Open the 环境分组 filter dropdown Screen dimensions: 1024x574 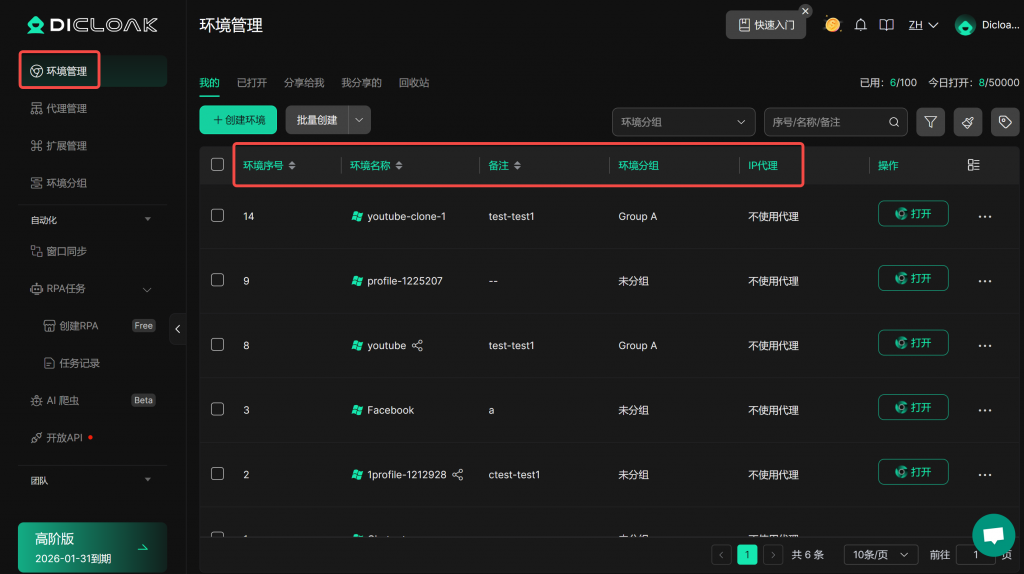click(x=683, y=122)
